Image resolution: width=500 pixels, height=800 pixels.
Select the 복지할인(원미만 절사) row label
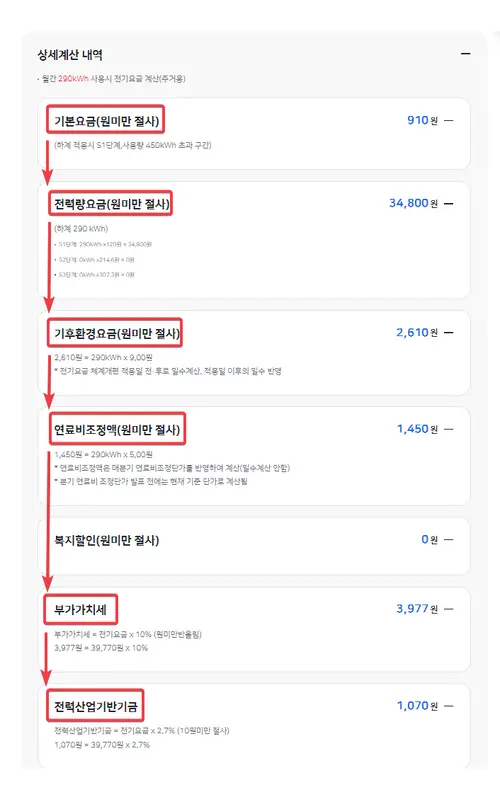coord(107,540)
